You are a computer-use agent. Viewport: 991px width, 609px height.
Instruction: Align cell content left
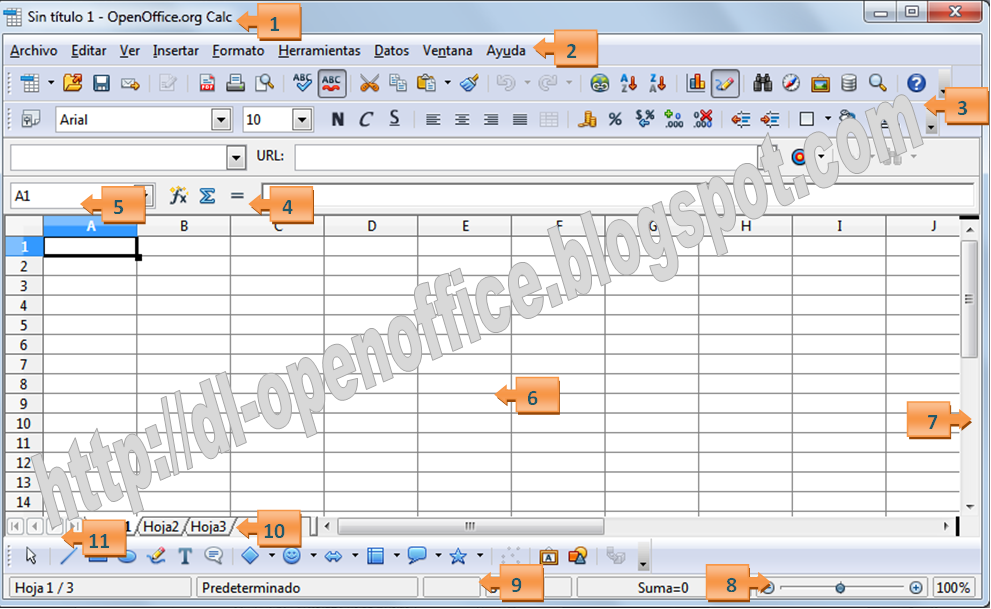point(433,119)
